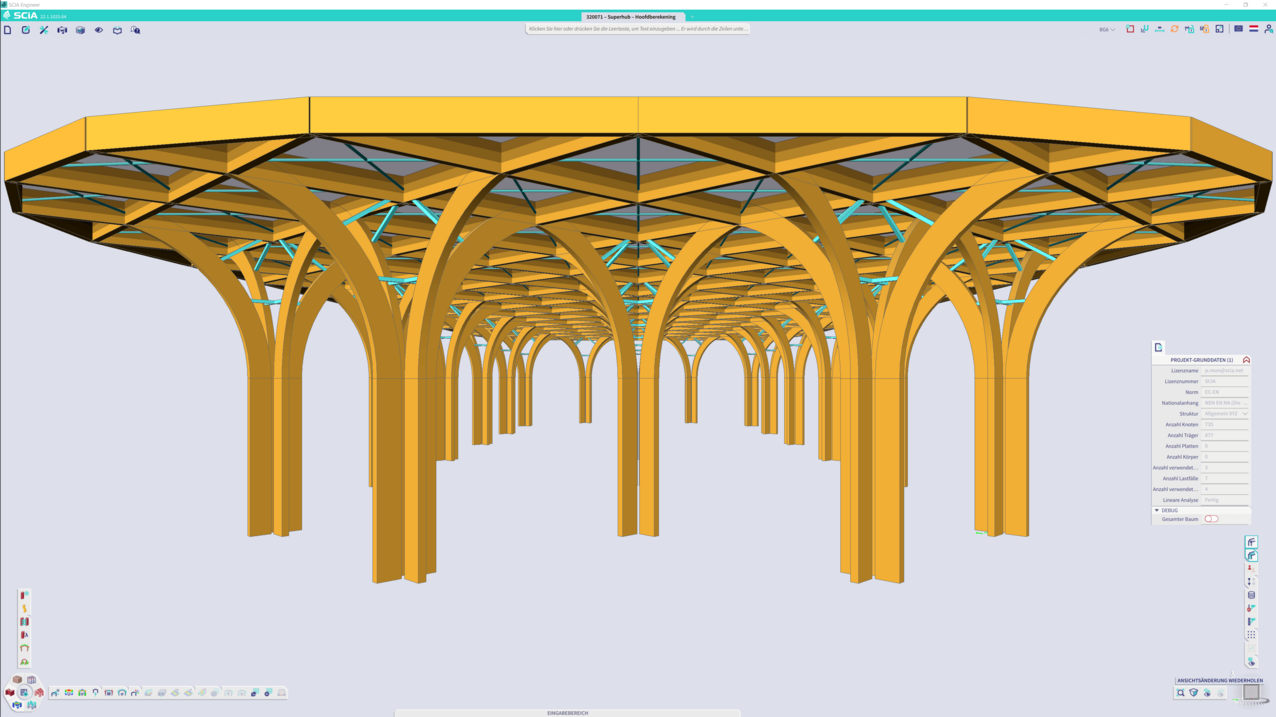Image resolution: width=1276 pixels, height=717 pixels.
Task: Click the zoom magnifier icon under Ansichtsänderung
Action: coord(1181,692)
